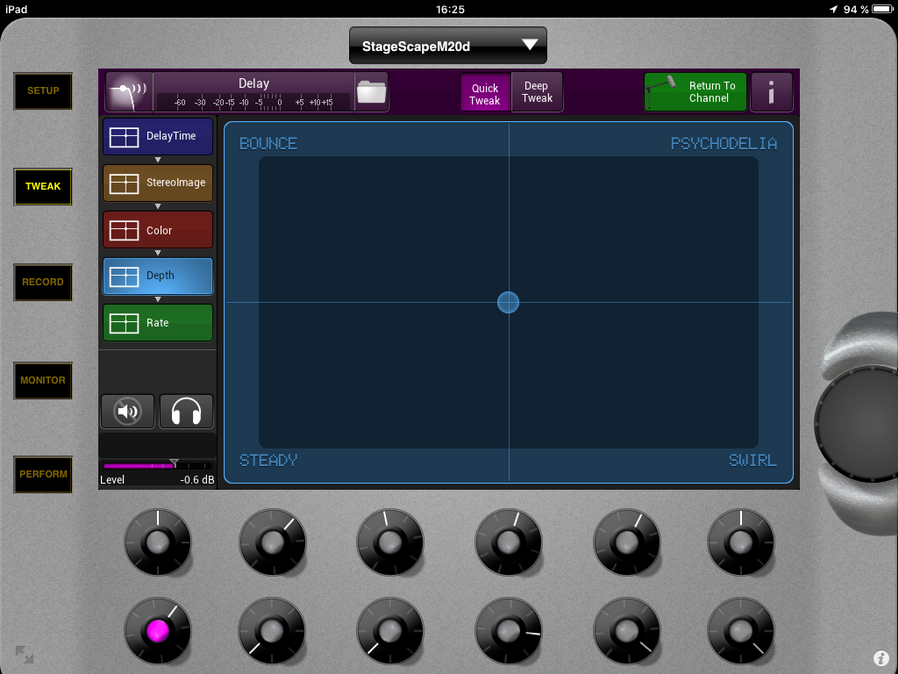The width and height of the screenshot is (898, 674).
Task: Switch to Deep Tweak mode
Action: pos(537,93)
